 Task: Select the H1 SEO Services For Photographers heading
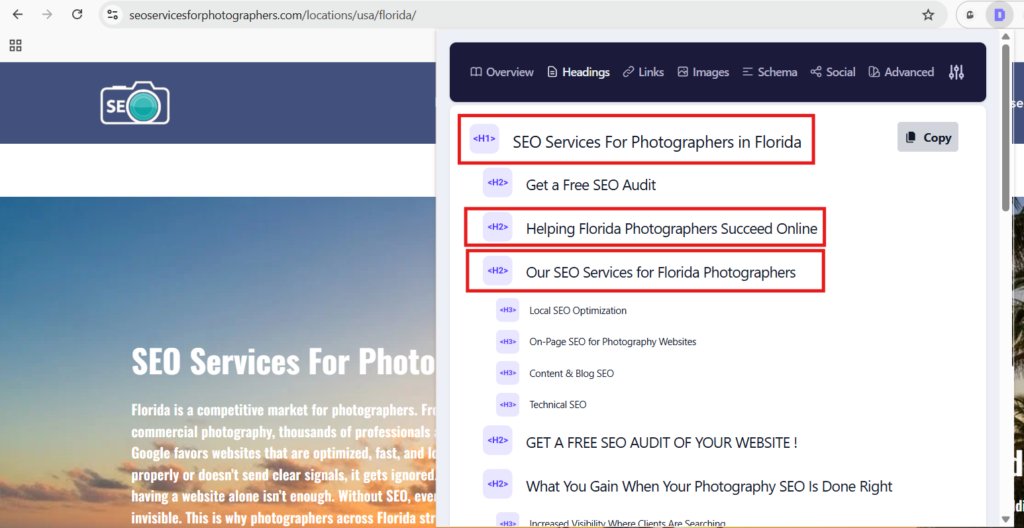coord(656,142)
